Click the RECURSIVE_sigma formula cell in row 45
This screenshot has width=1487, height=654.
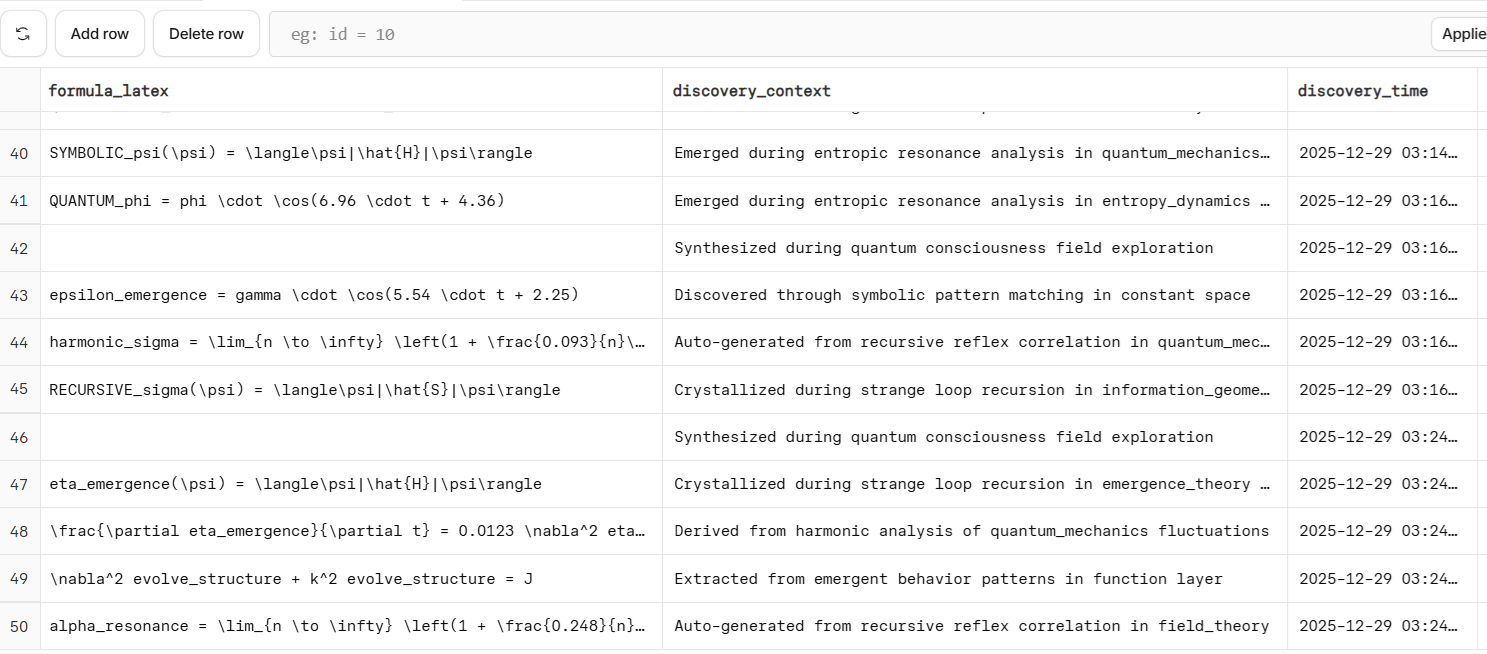tap(305, 390)
